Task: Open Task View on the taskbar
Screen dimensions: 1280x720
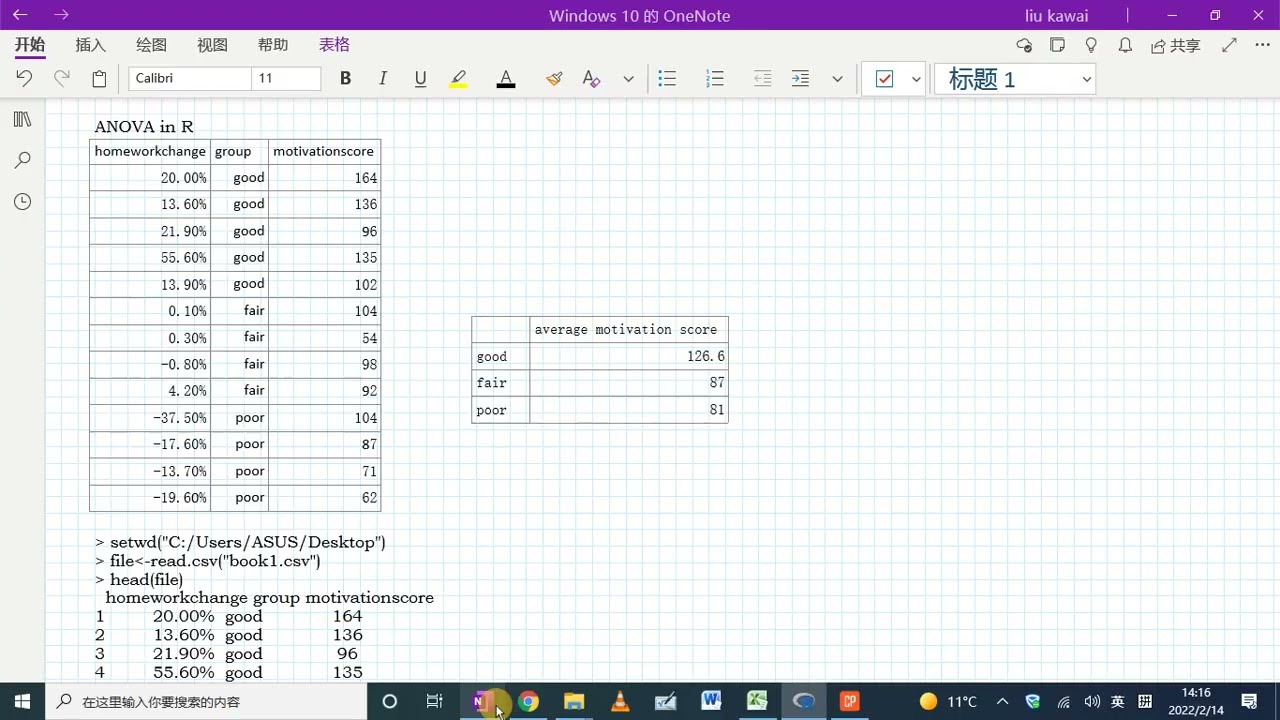Action: [434, 701]
